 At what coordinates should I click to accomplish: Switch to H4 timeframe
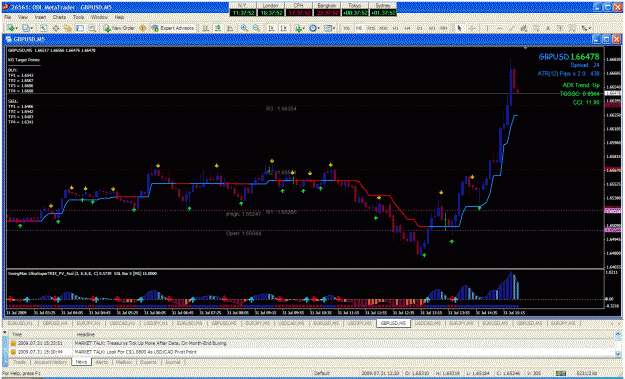[x=407, y=28]
